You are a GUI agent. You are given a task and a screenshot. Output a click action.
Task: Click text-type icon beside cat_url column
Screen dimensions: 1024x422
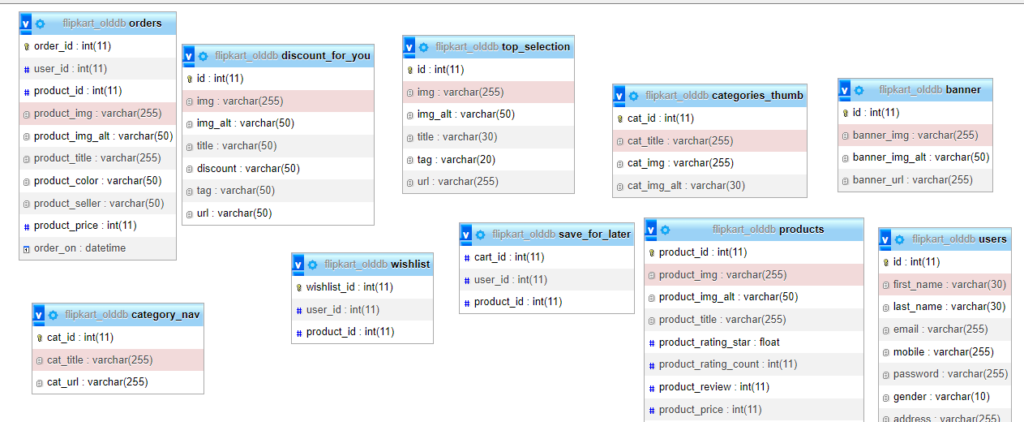[40, 383]
